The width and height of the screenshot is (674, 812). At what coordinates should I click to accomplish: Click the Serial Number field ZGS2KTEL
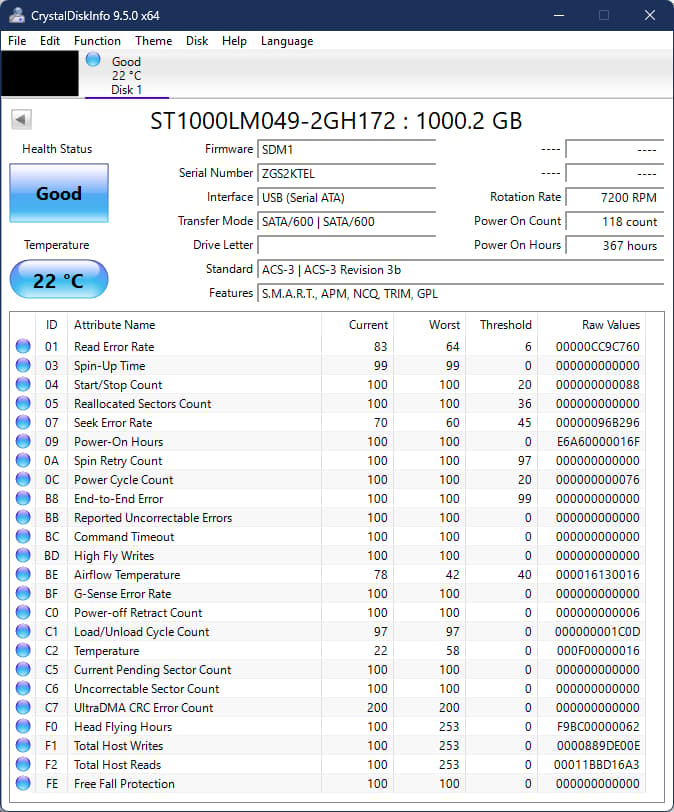347,173
